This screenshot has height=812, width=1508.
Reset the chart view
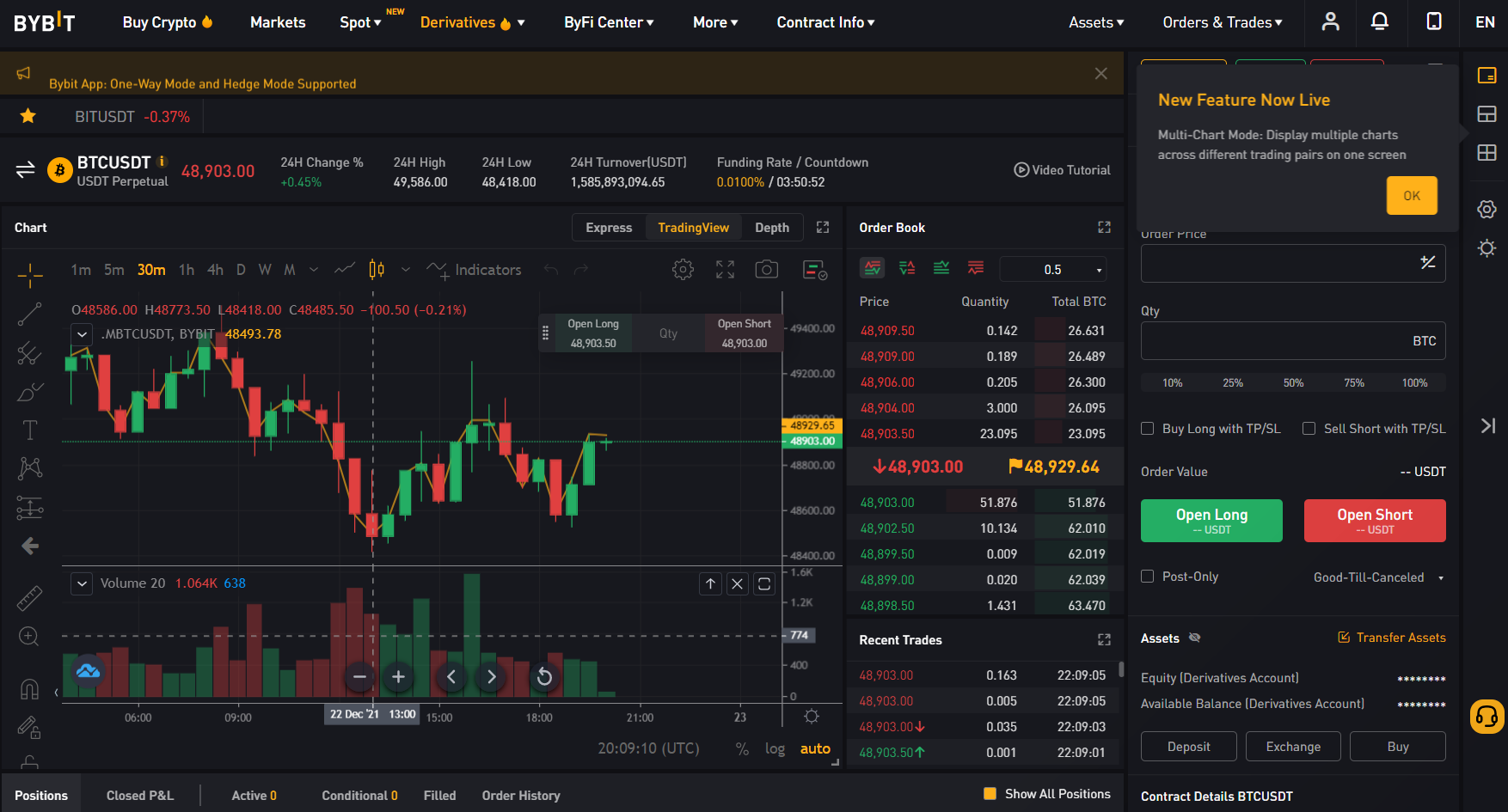point(544,677)
